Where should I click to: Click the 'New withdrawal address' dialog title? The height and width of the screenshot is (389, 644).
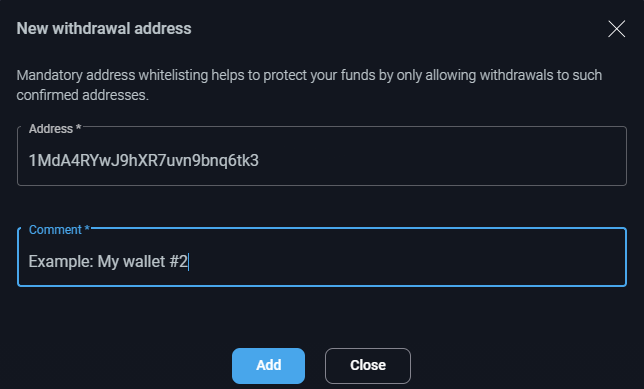[x=104, y=29]
